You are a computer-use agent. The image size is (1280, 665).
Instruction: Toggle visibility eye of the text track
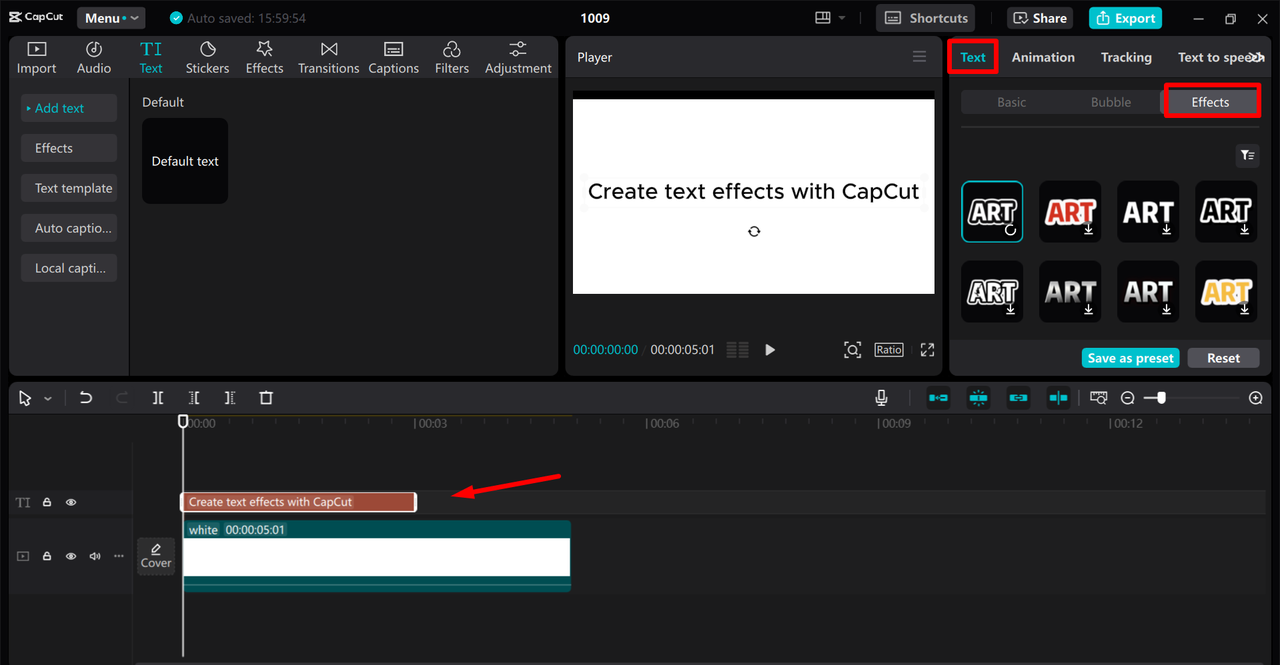71,503
